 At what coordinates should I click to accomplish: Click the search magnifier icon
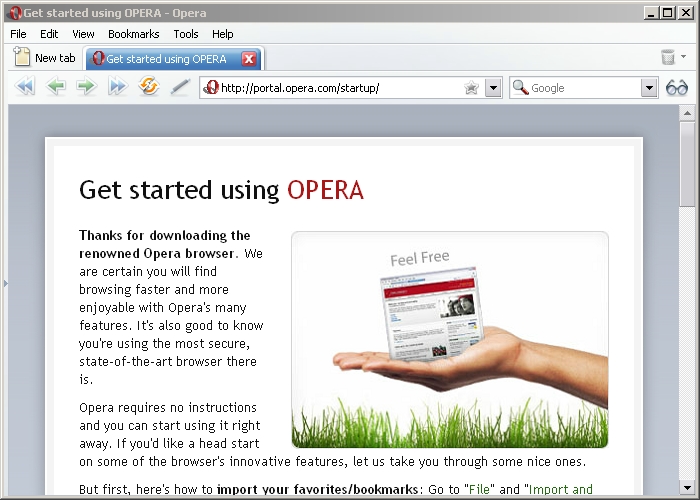[x=521, y=87]
